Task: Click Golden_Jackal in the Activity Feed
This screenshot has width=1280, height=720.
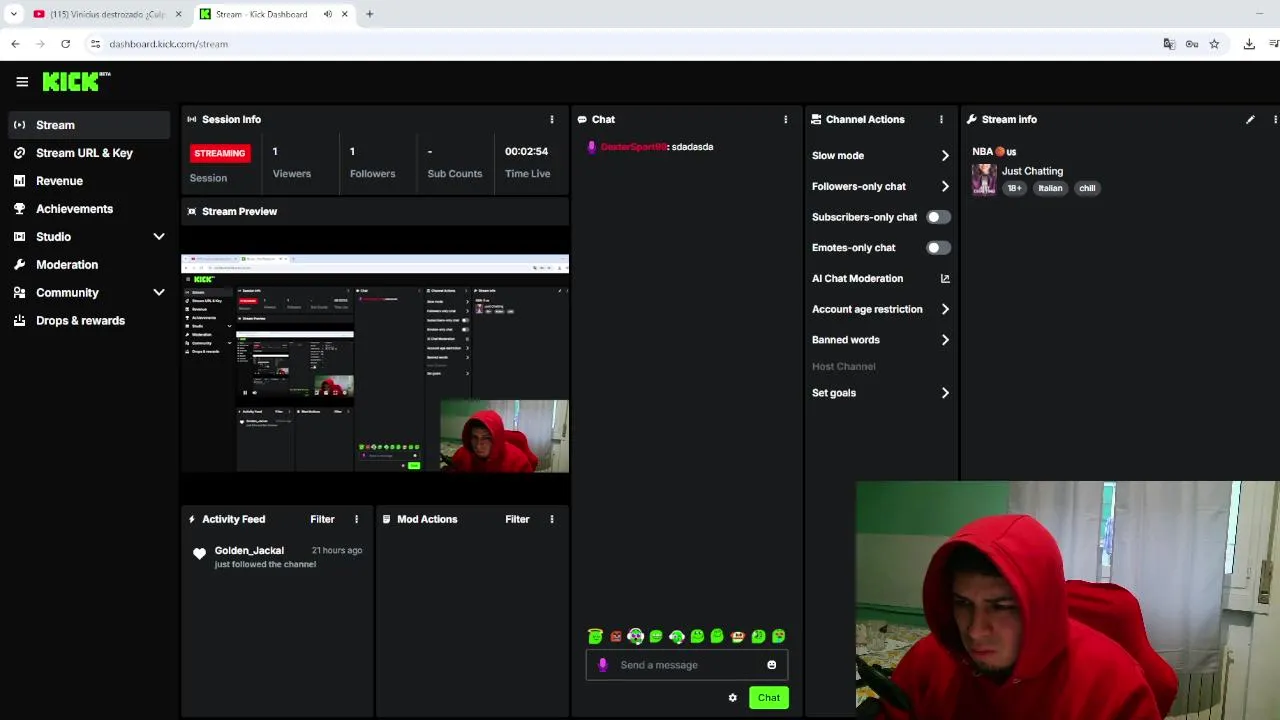Action: (249, 550)
